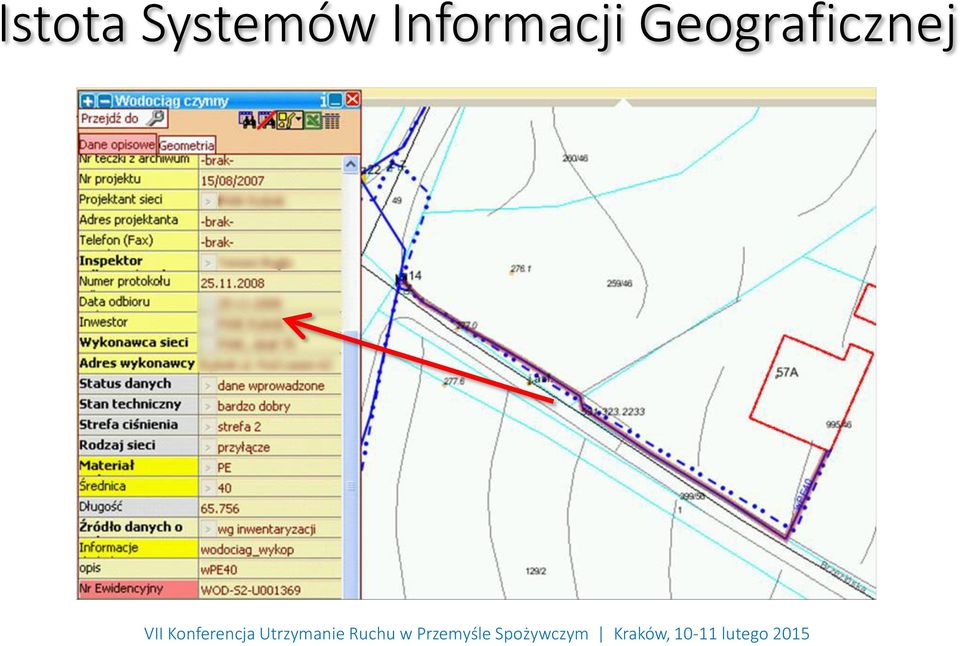Click the 'Telefon (Fax)' field label
This screenshot has height=646, width=960.
(116, 240)
